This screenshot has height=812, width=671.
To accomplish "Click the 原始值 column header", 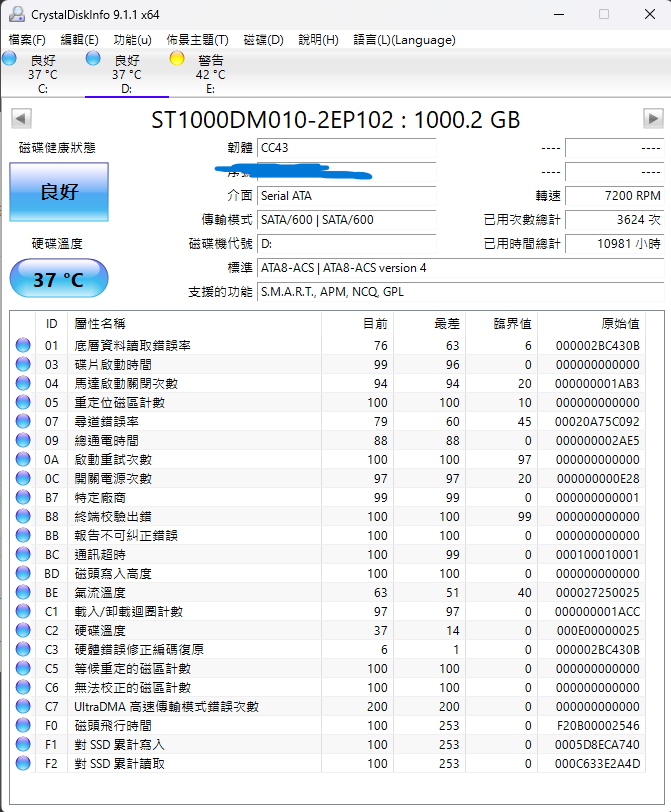I will [591, 324].
